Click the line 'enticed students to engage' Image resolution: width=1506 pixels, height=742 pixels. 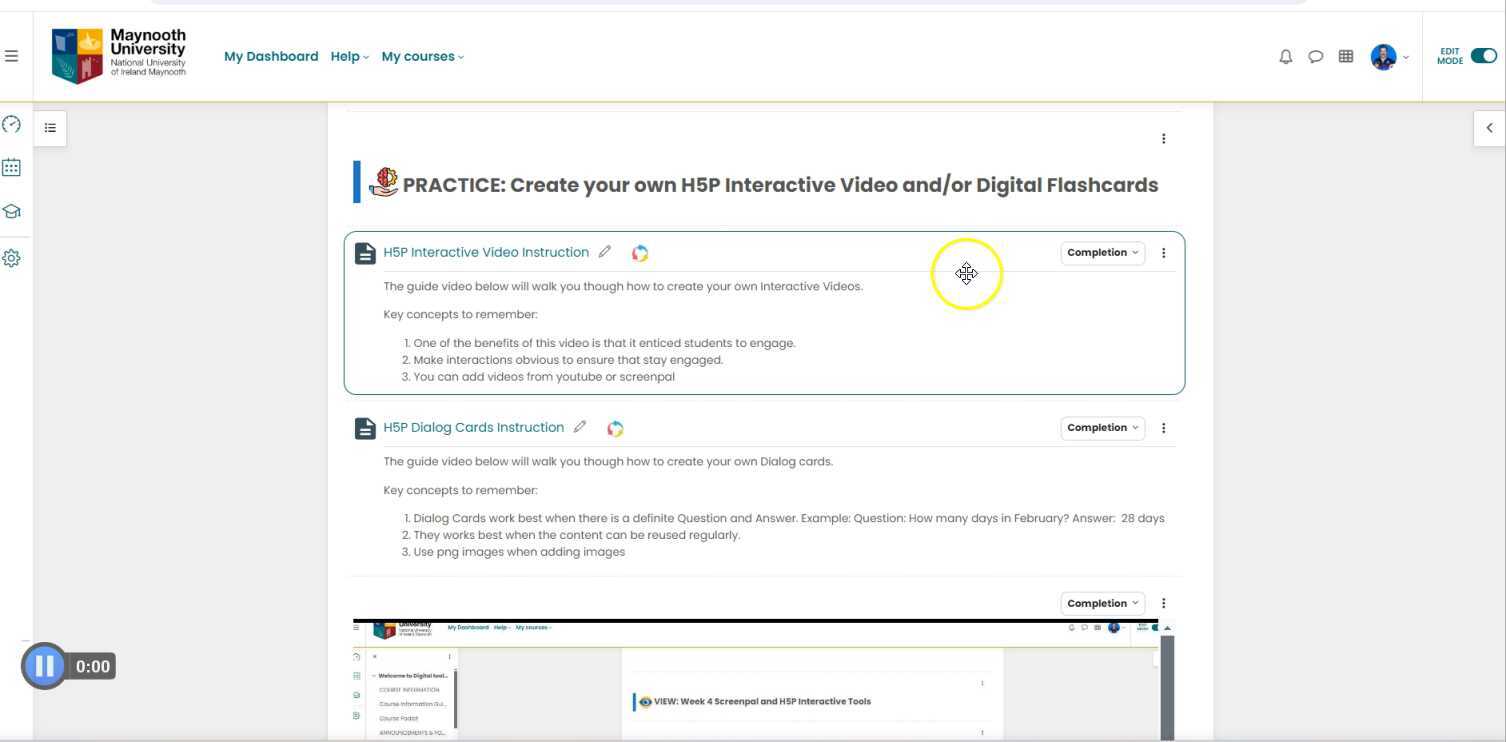[x=604, y=343]
